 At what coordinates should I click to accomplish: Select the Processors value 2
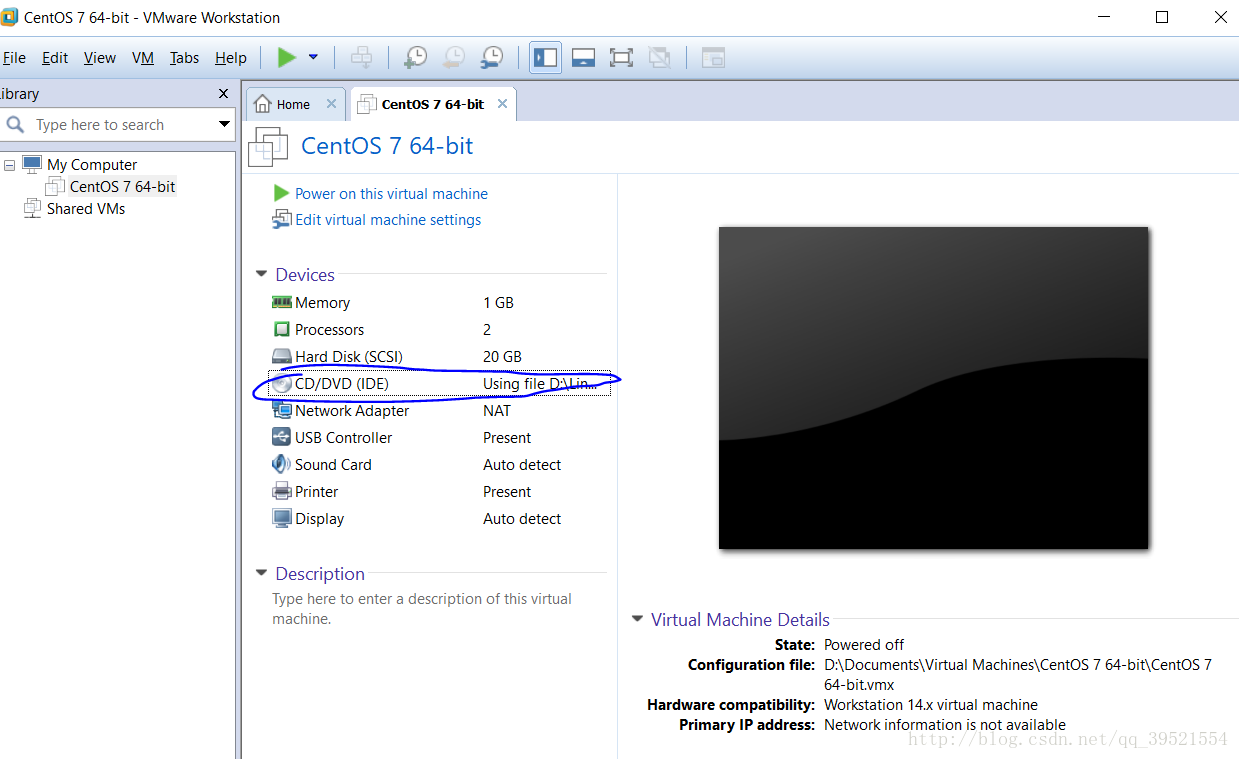tap(487, 330)
